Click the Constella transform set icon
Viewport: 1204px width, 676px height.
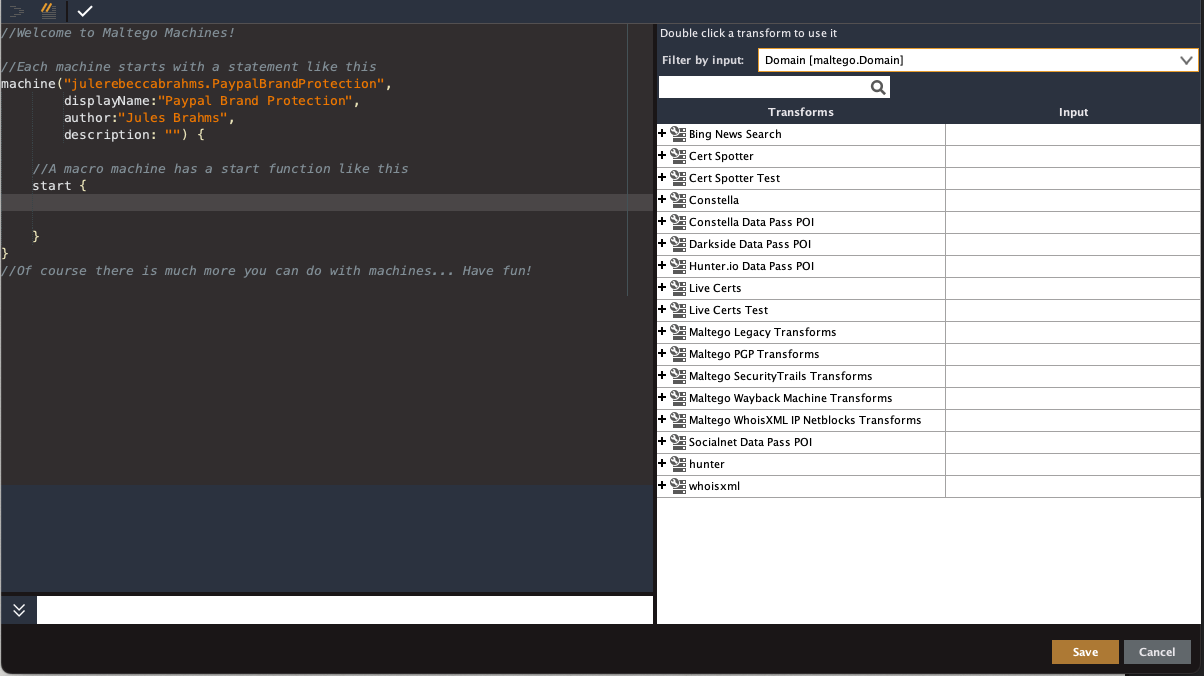[x=678, y=200]
